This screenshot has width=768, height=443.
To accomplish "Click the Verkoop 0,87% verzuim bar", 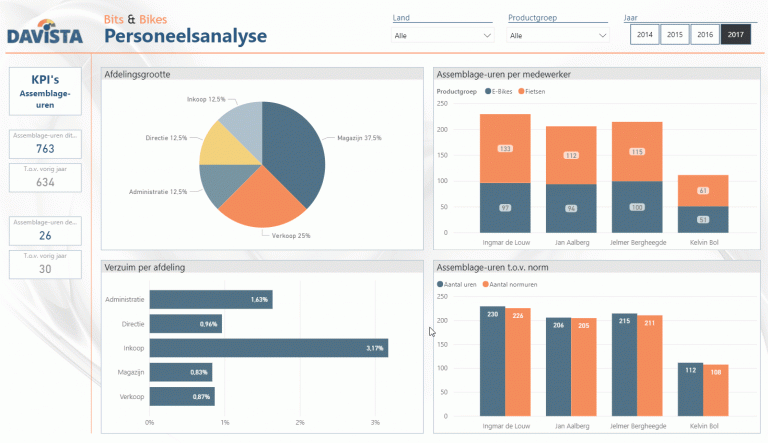I will pyautogui.click(x=182, y=396).
